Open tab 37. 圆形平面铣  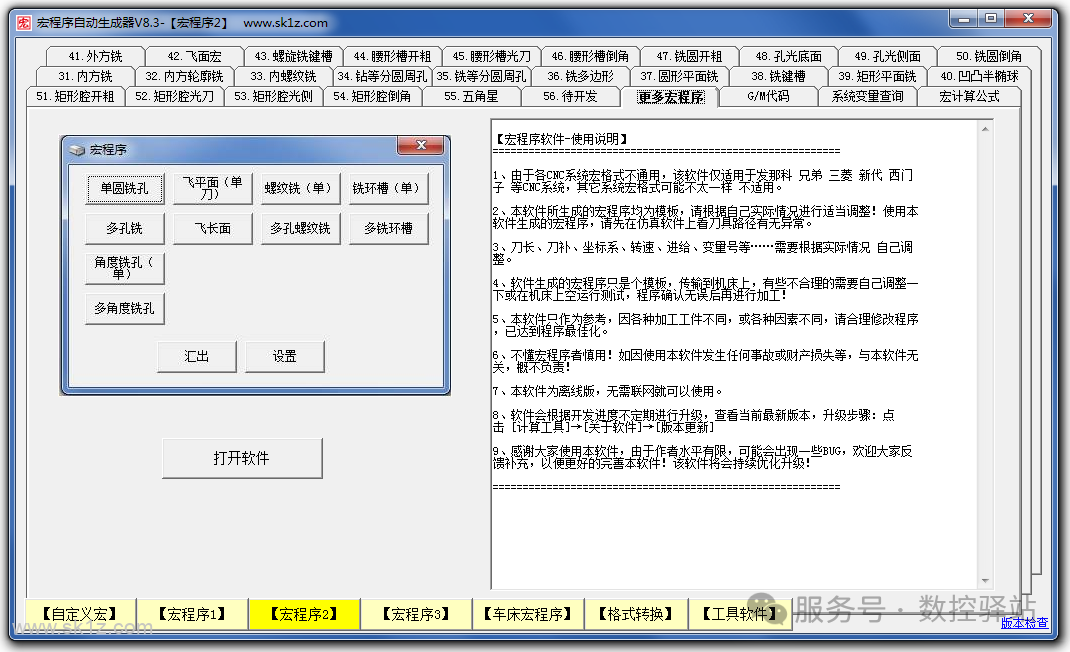(679, 76)
